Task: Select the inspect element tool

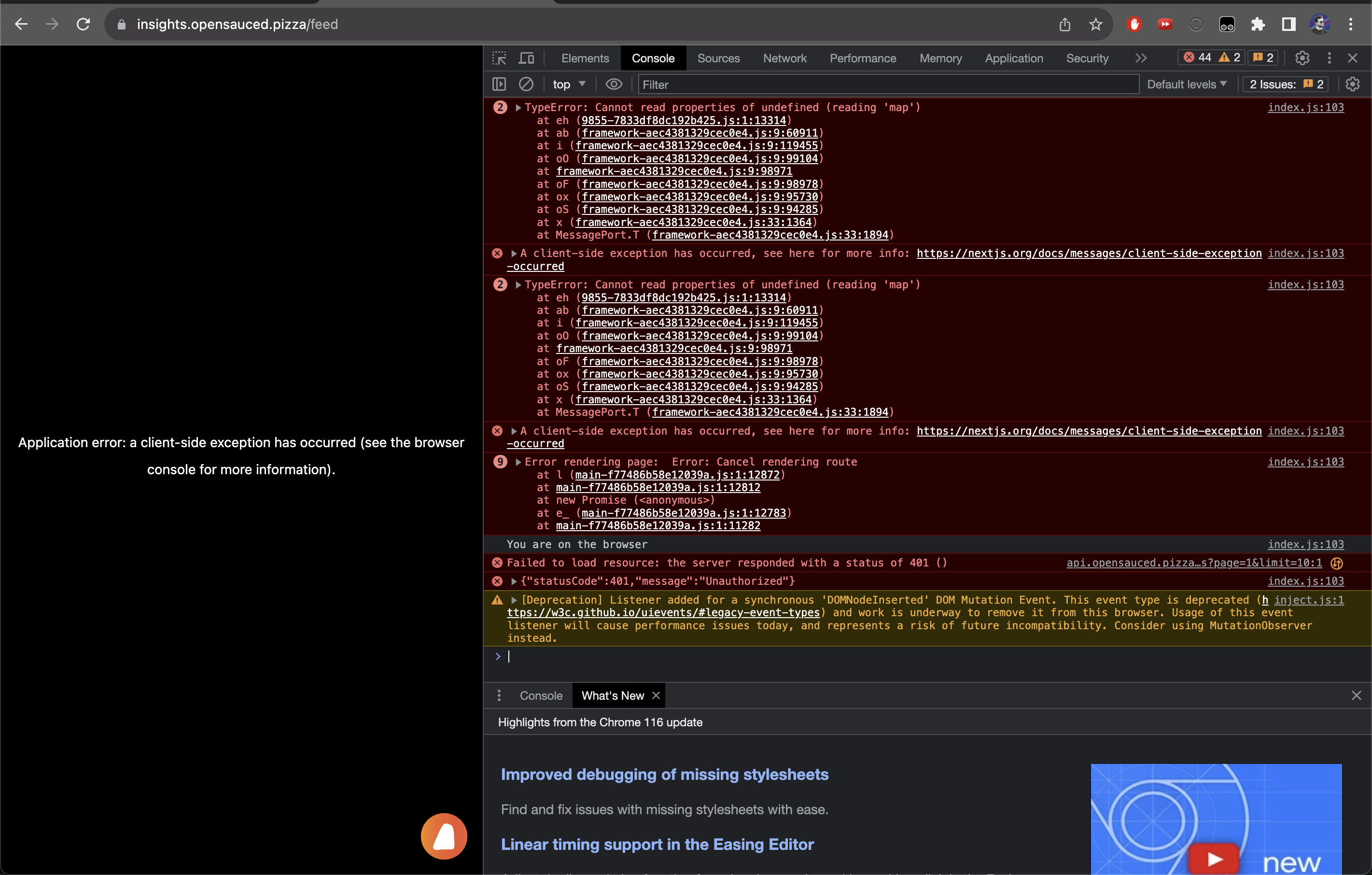Action: point(499,57)
